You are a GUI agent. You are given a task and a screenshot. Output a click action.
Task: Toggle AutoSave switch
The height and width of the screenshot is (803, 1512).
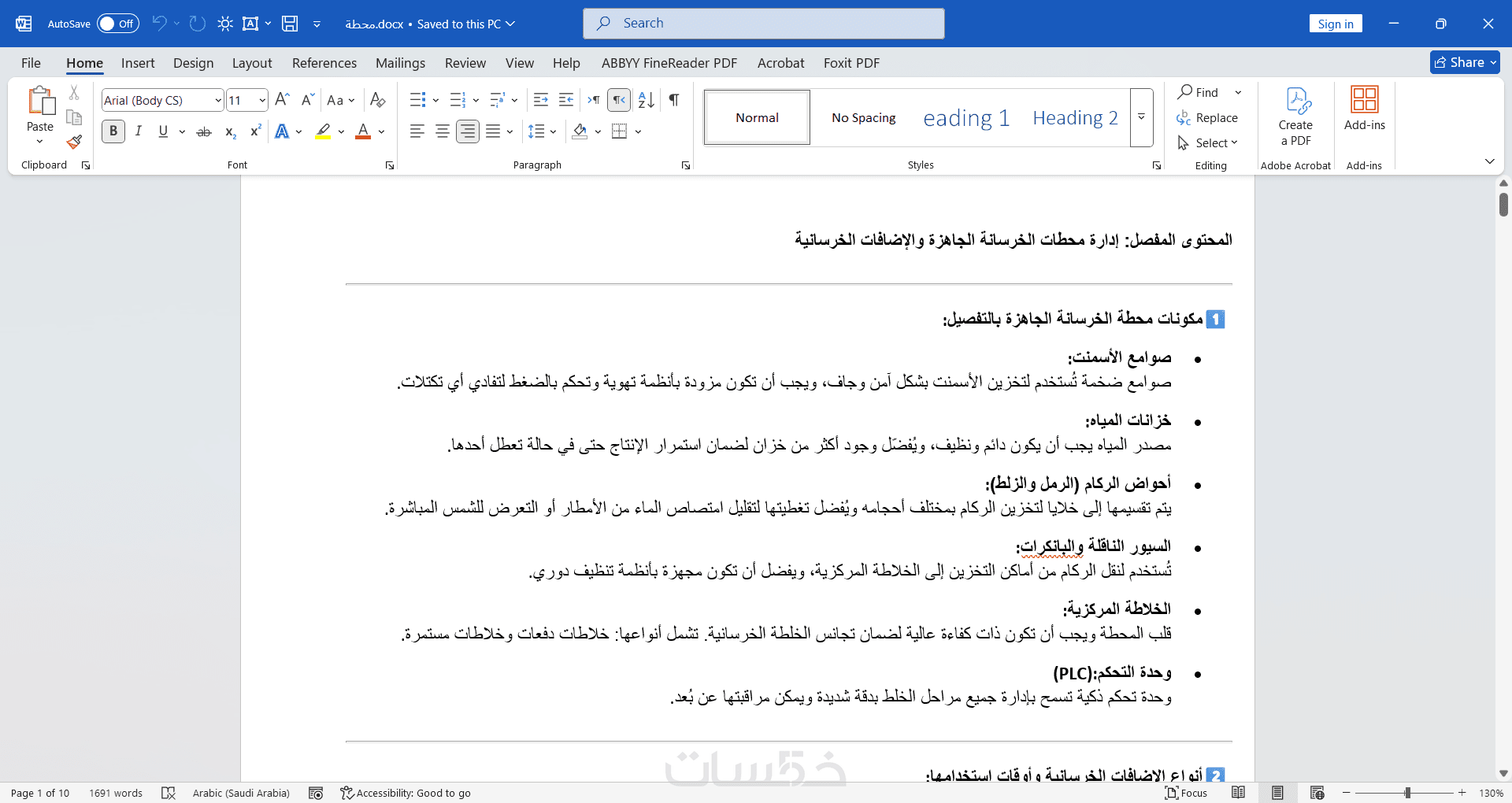click(118, 24)
